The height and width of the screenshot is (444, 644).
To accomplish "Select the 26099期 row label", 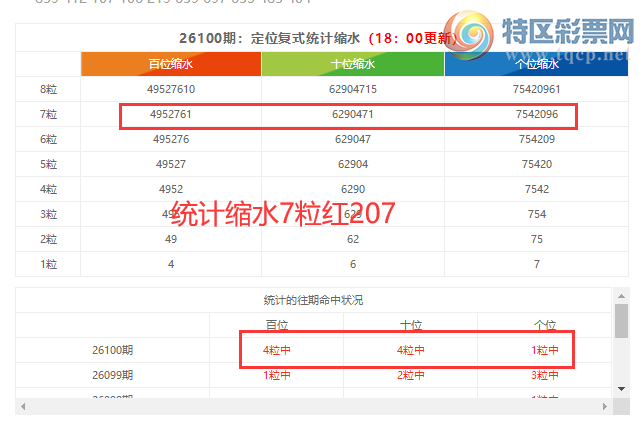I will click(x=111, y=375).
